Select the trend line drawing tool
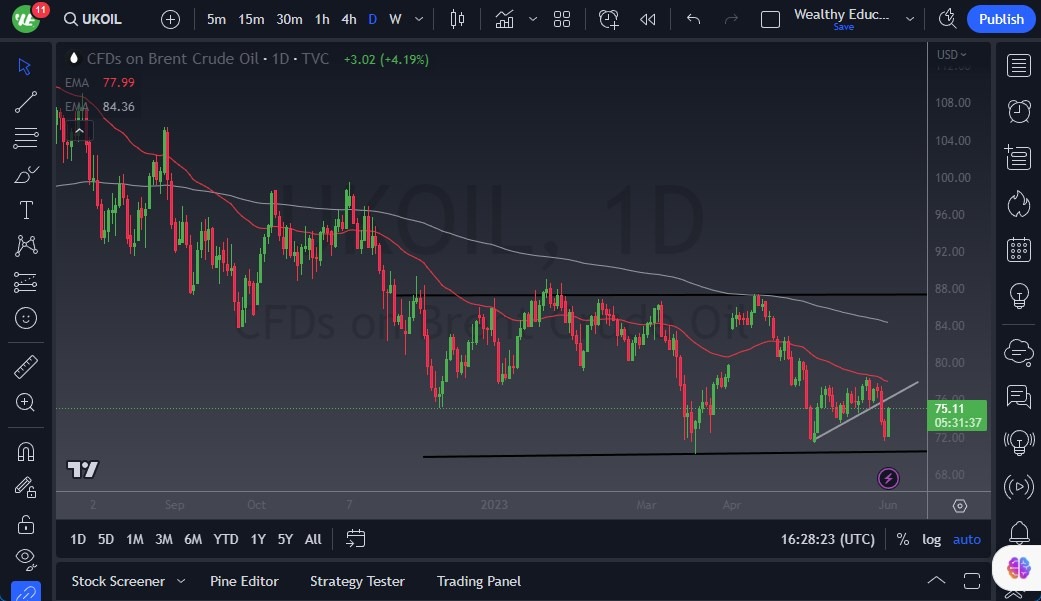Viewport: 1041px width, 601px height. point(26,101)
